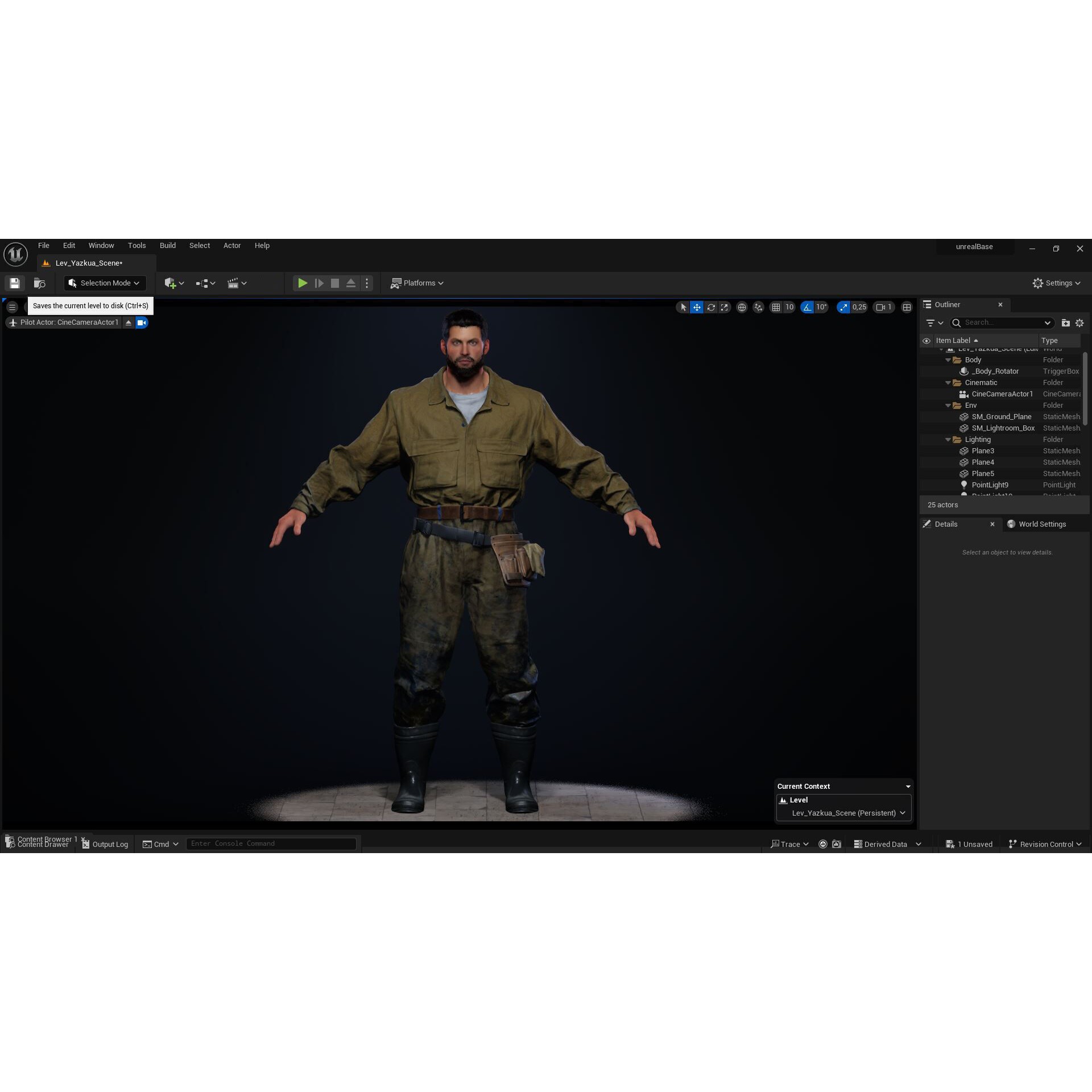Viewport: 1092px width, 1092px height.
Task: Open Revision Control menu
Action: click(x=1045, y=845)
